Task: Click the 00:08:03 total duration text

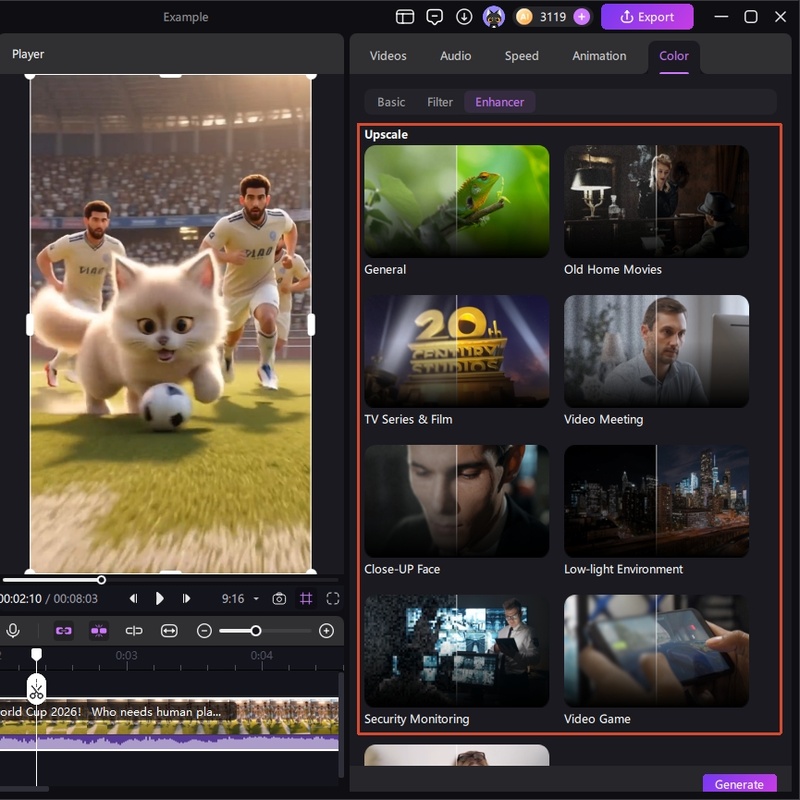Action: click(76, 598)
